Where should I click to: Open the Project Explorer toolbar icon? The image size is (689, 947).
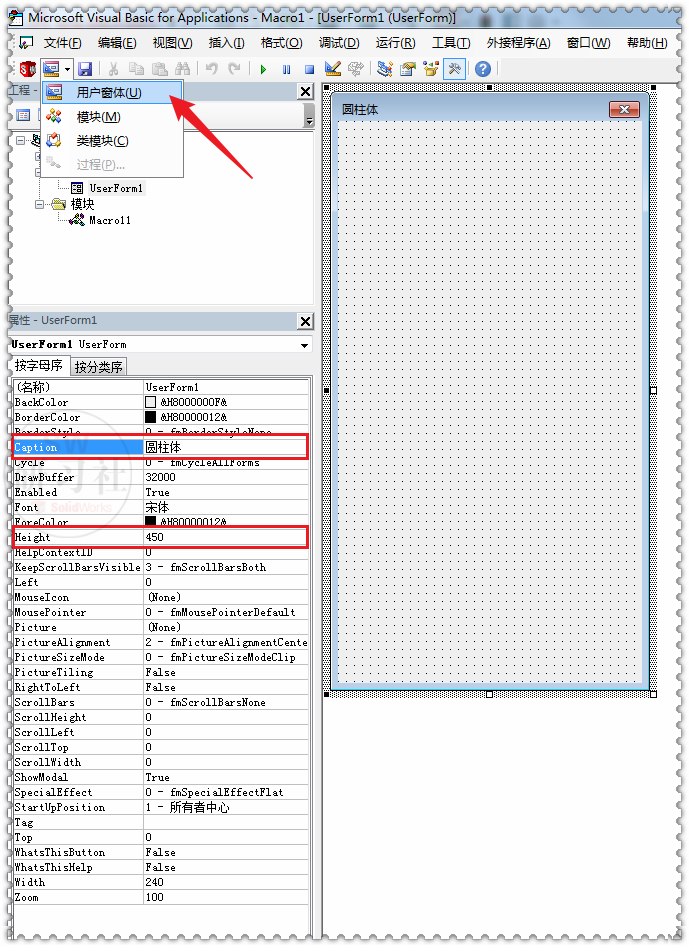[x=385, y=69]
